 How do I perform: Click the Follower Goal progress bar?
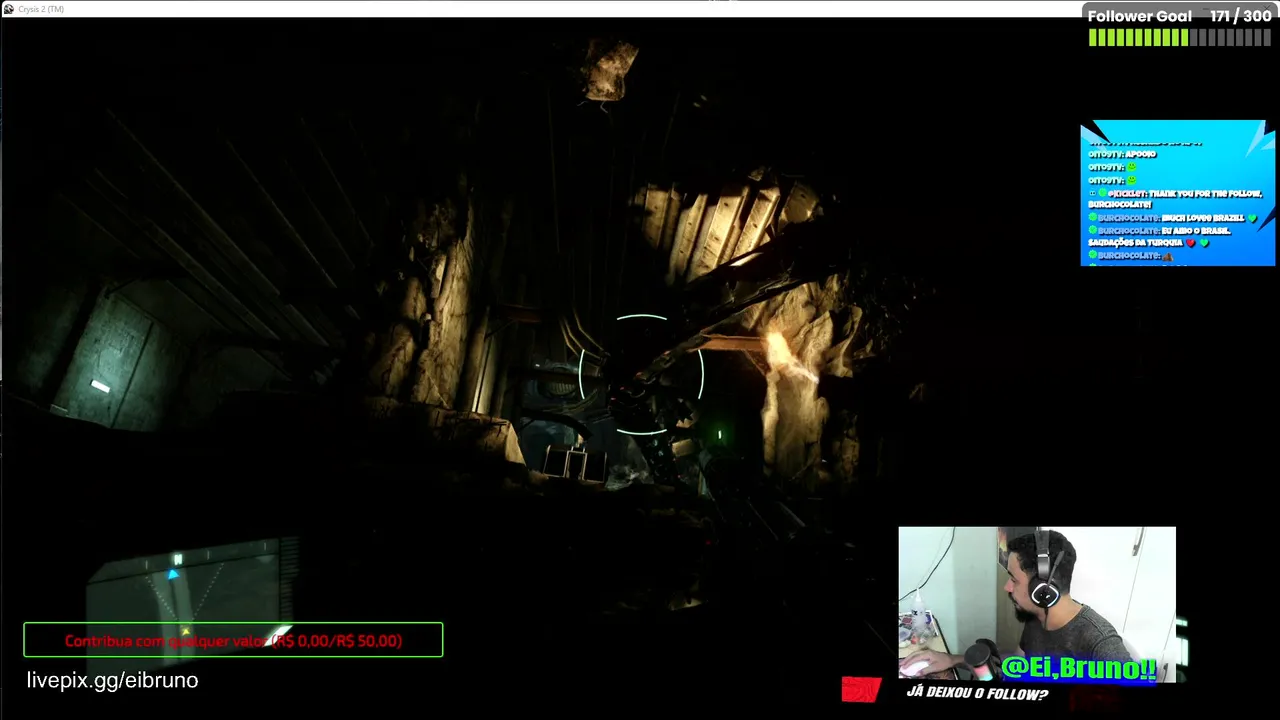(x=1179, y=38)
